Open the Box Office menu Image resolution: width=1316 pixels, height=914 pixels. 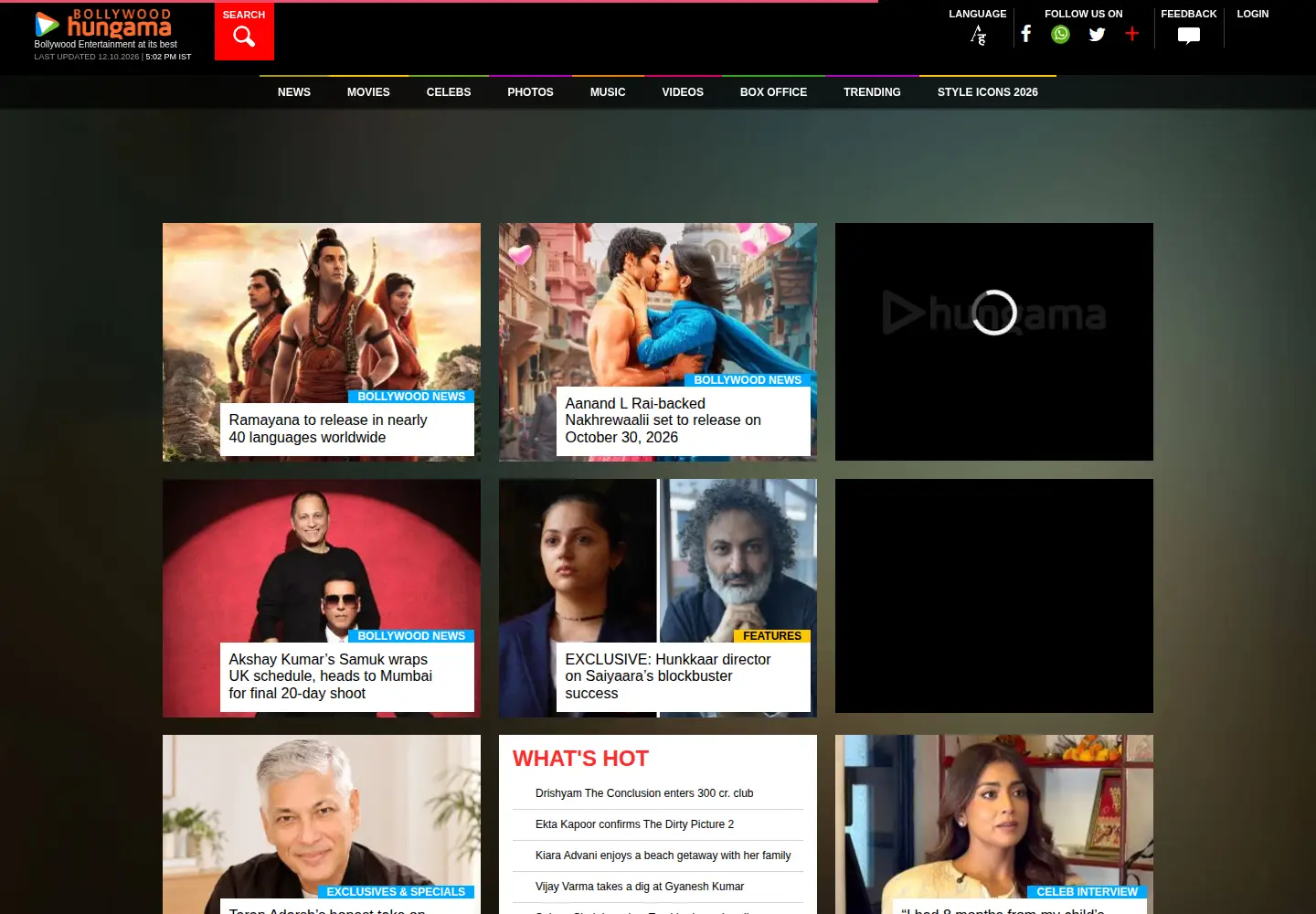tap(773, 92)
